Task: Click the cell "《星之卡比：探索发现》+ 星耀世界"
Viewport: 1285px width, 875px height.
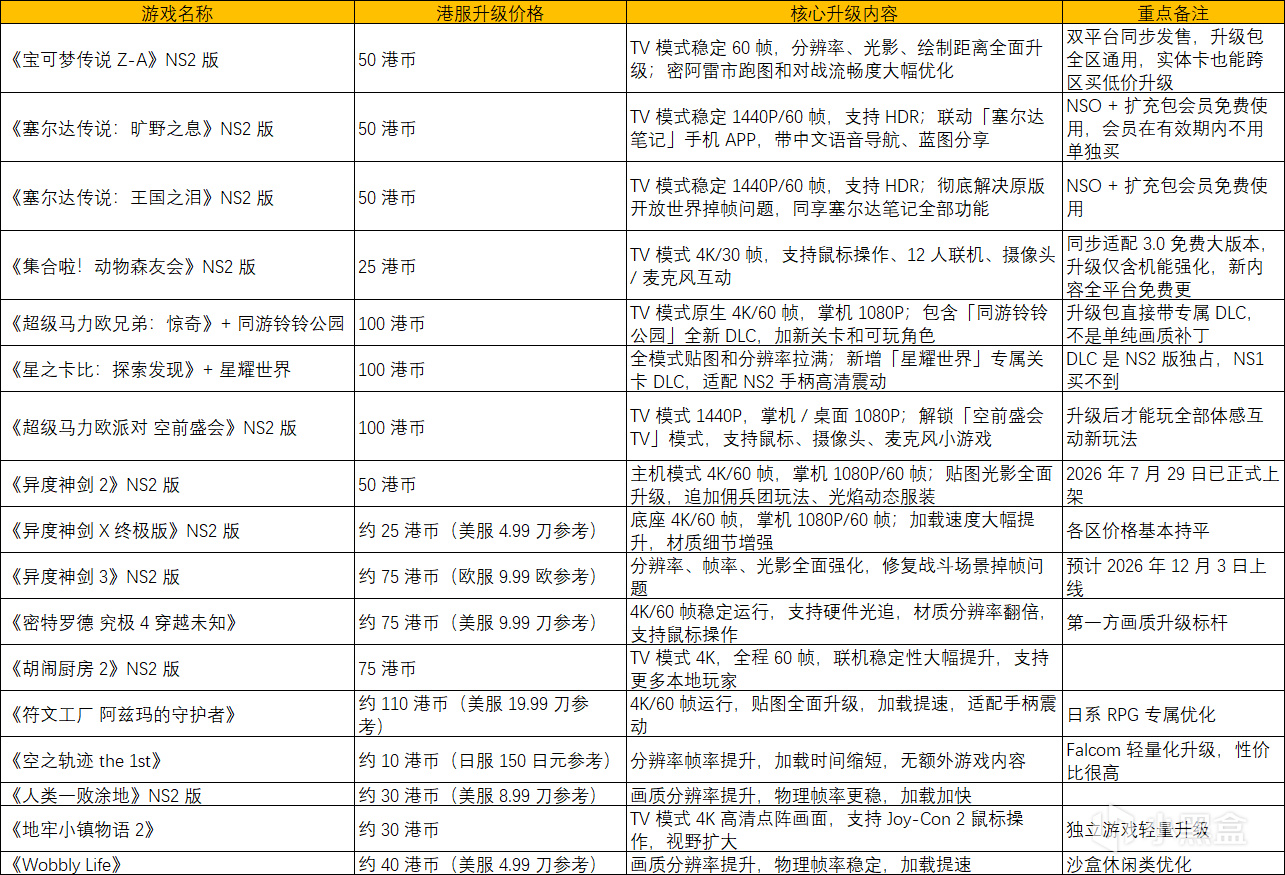Action: (x=177, y=369)
